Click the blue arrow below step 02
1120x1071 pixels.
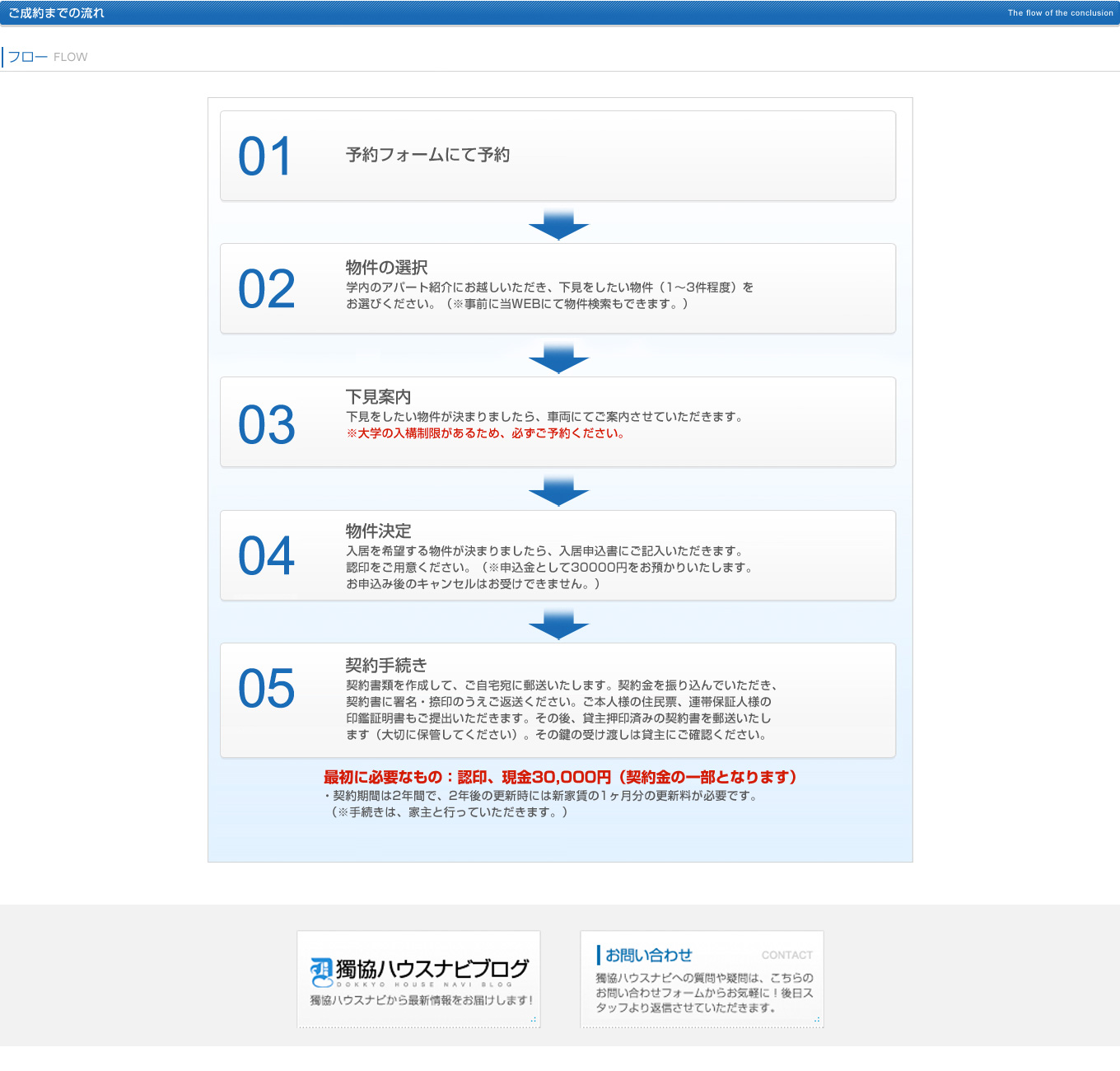click(559, 358)
